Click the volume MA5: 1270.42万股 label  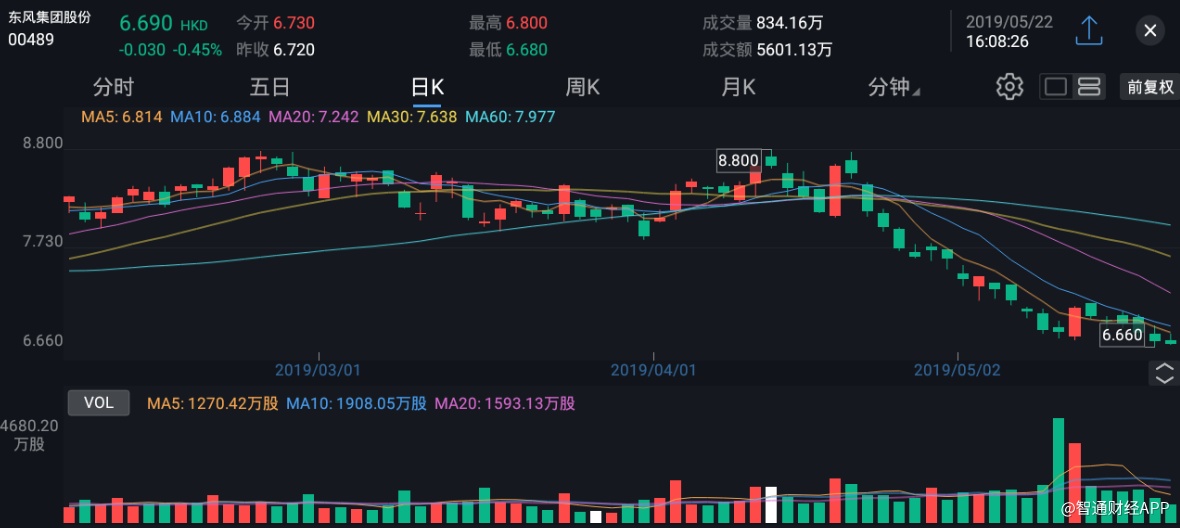212,404
